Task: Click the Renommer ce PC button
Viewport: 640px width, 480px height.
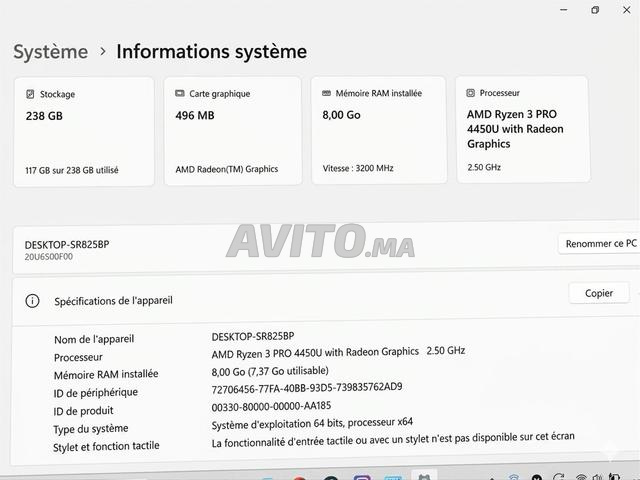Action: coord(599,244)
